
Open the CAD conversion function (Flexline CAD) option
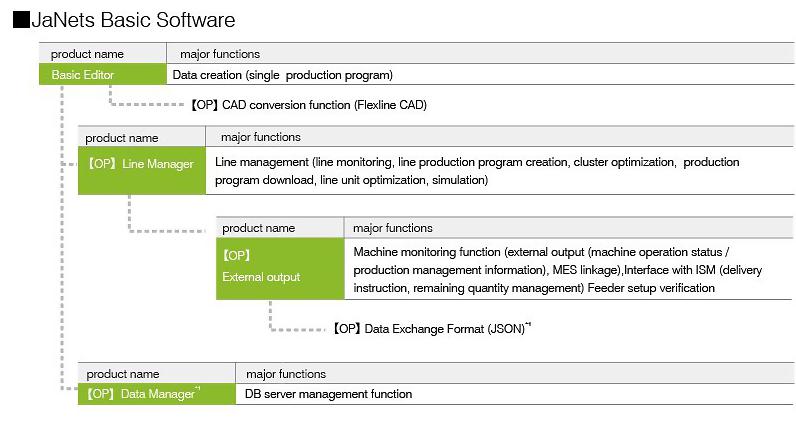point(307,105)
